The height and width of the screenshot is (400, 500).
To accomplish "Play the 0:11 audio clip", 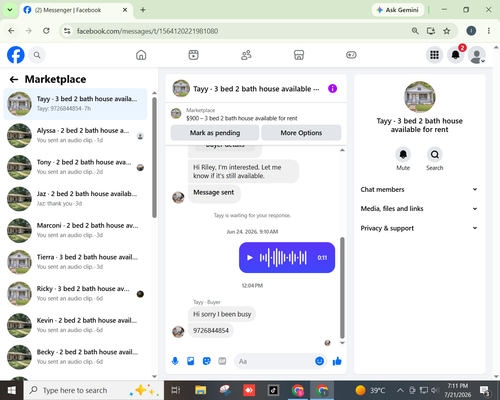I will pos(250,257).
